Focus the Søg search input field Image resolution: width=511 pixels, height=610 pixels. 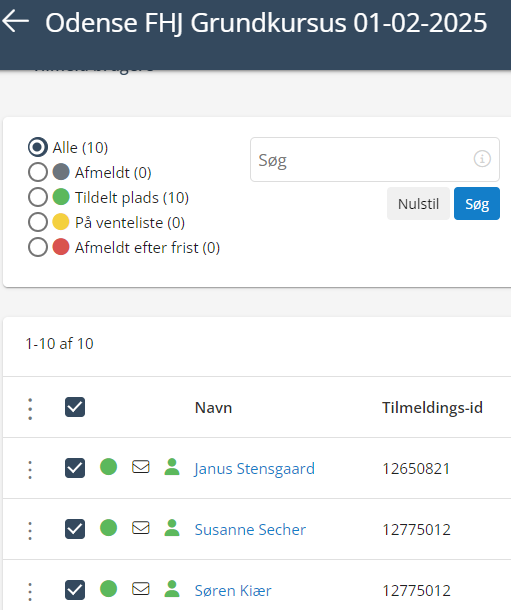(x=375, y=160)
